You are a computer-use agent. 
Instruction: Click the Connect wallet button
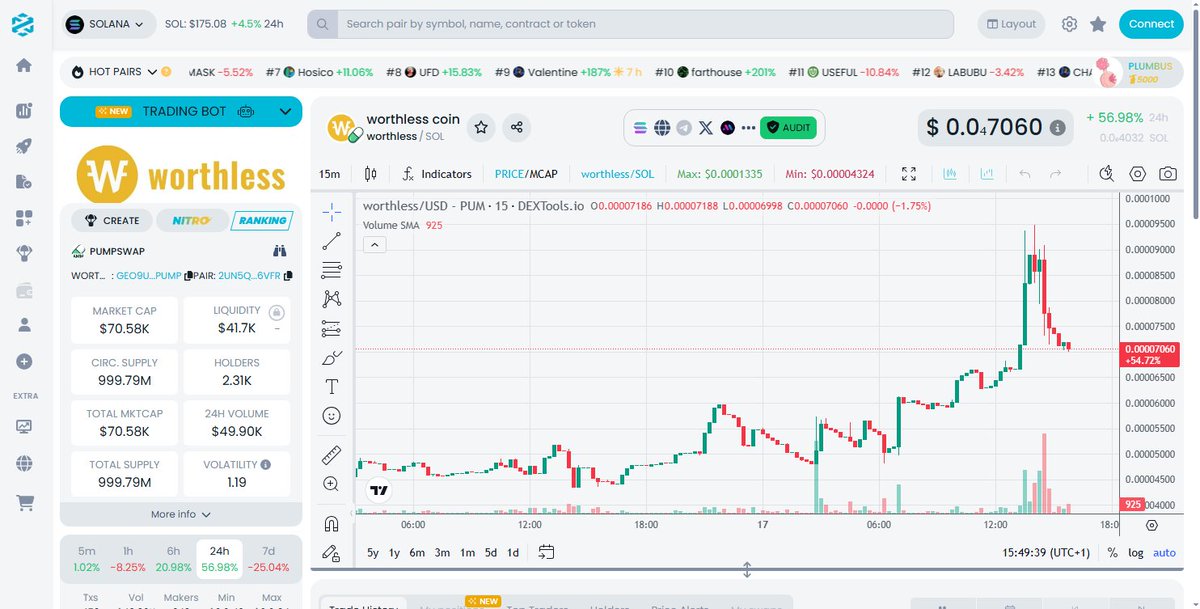point(1151,24)
